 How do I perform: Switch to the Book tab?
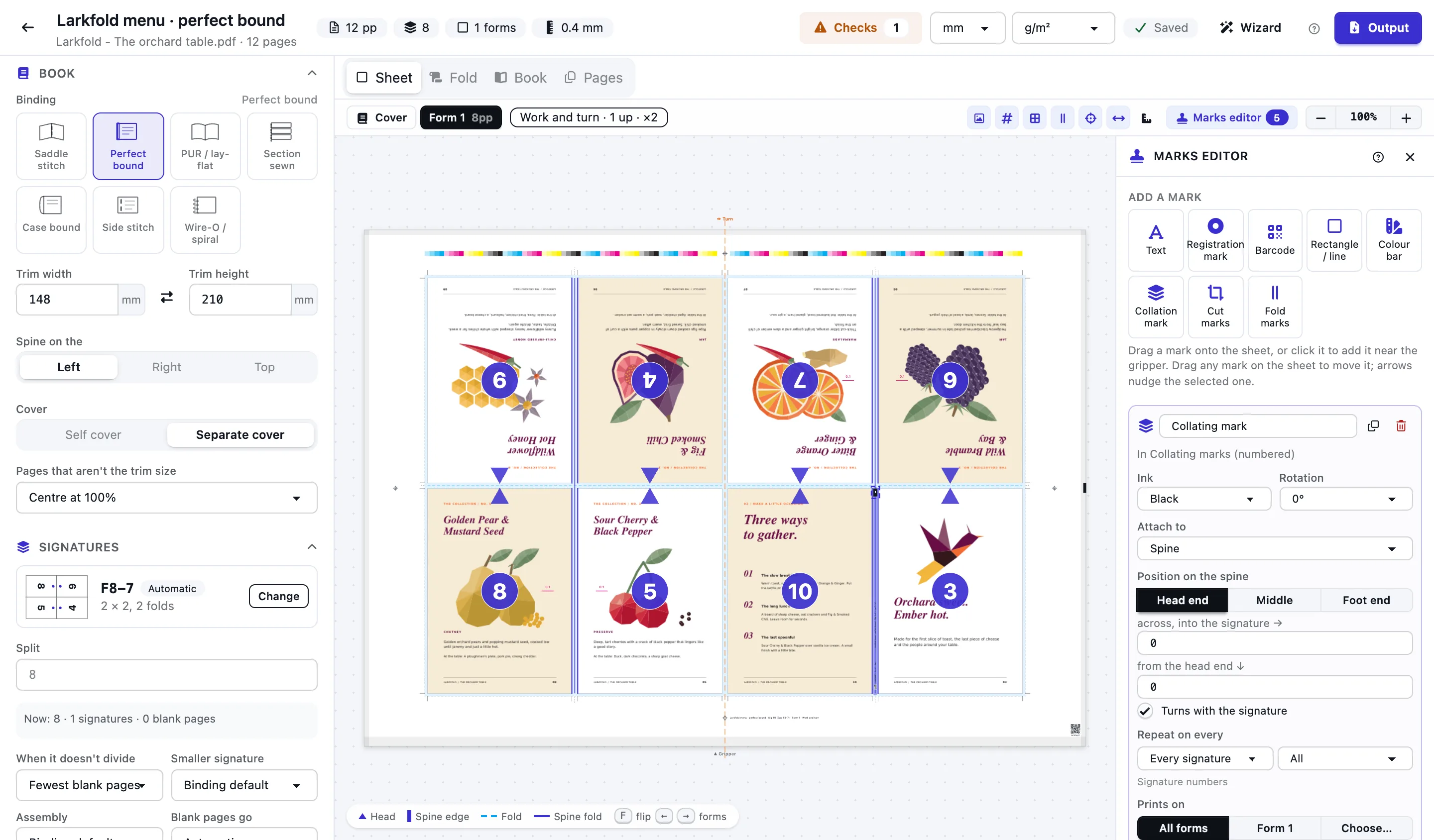pyautogui.click(x=521, y=78)
